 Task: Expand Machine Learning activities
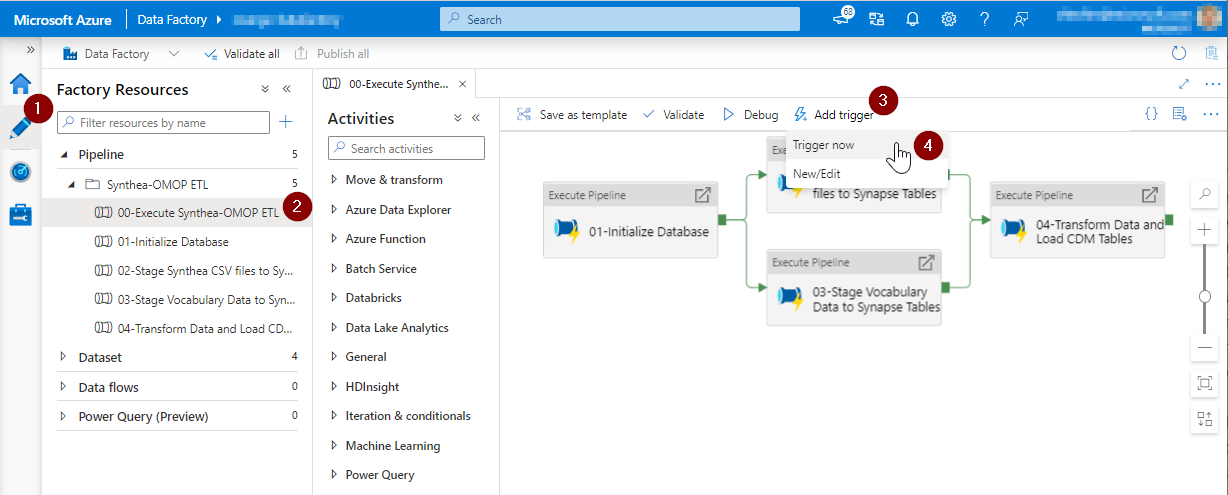(334, 446)
